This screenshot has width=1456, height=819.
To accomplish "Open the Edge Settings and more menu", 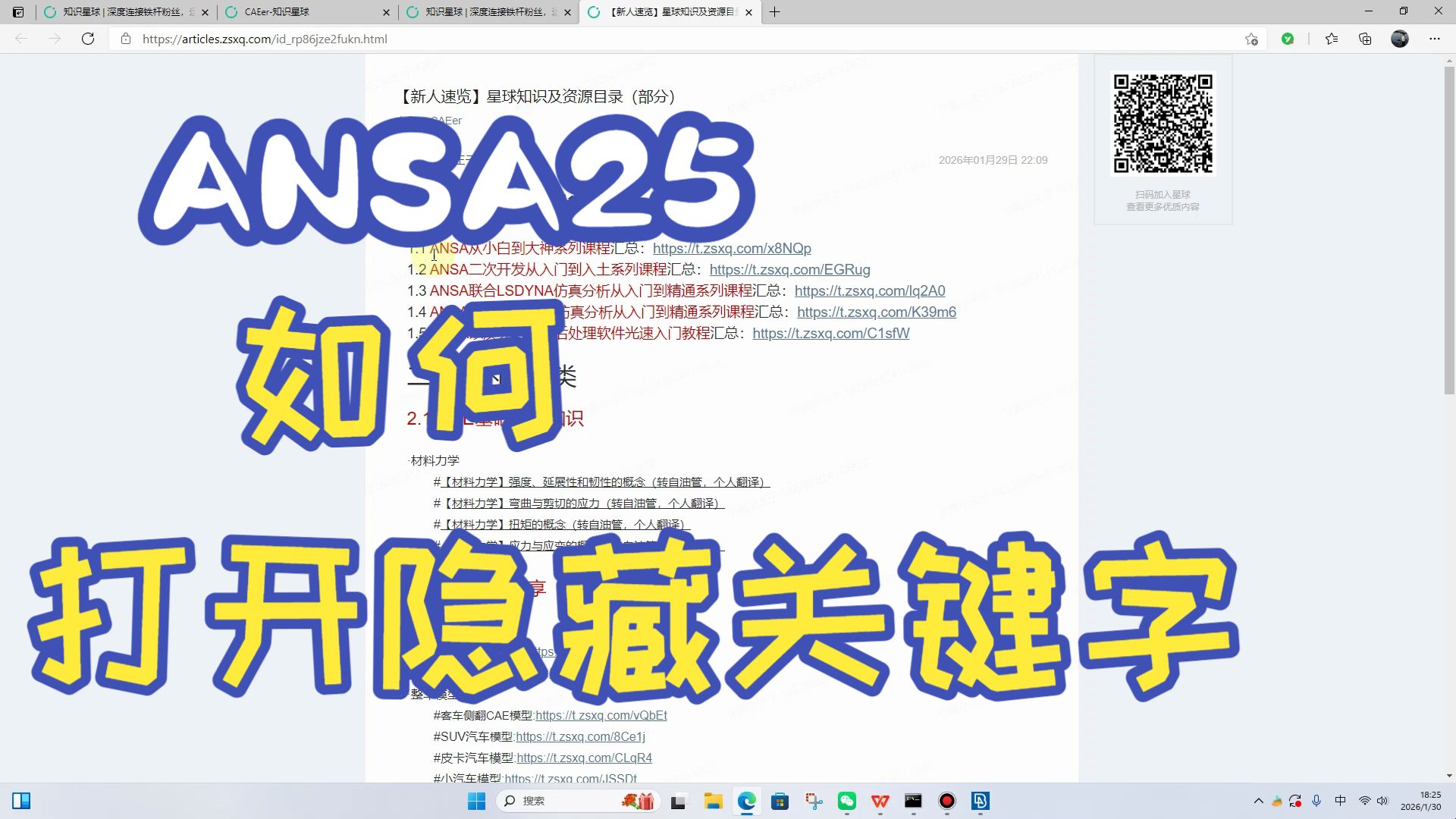I will pos(1436,39).
